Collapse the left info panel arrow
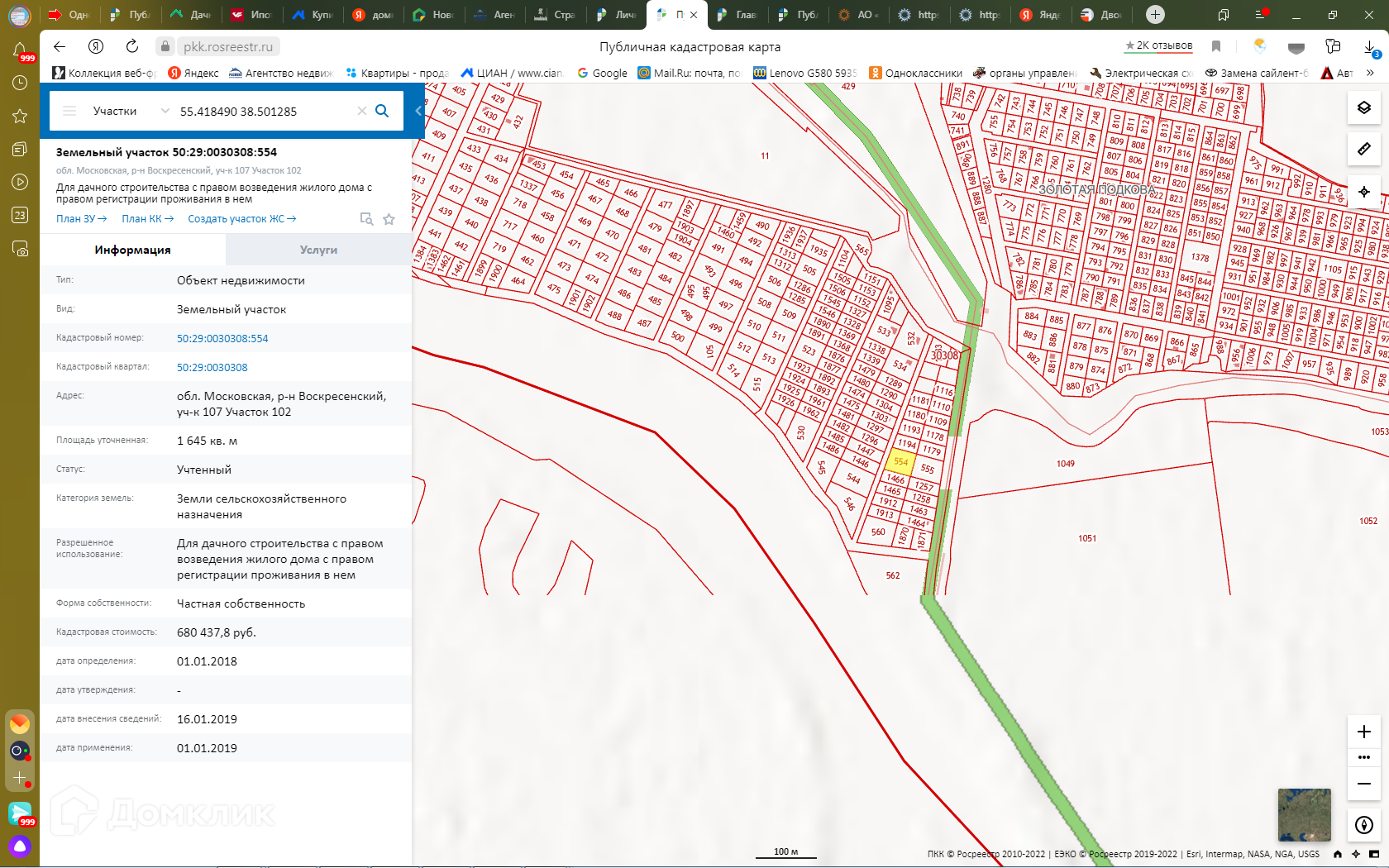 point(418,111)
